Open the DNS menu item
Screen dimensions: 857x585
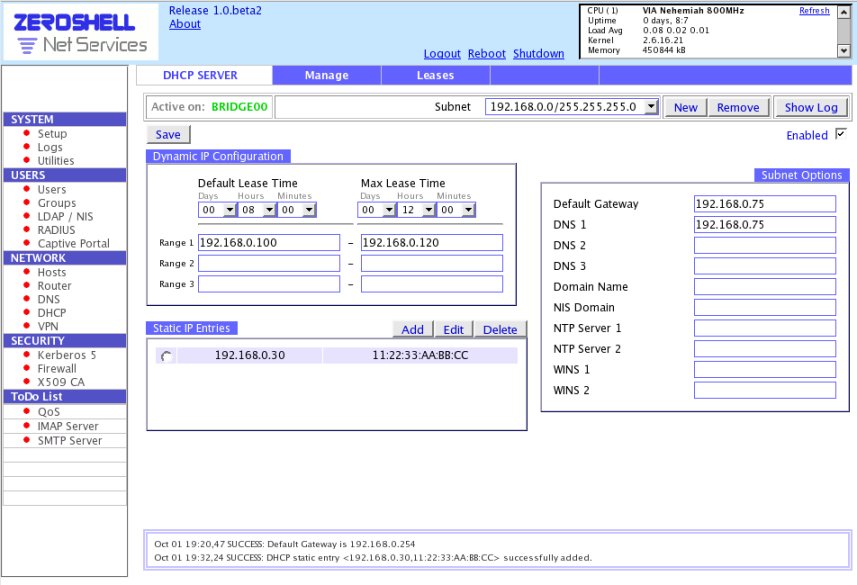pos(49,300)
